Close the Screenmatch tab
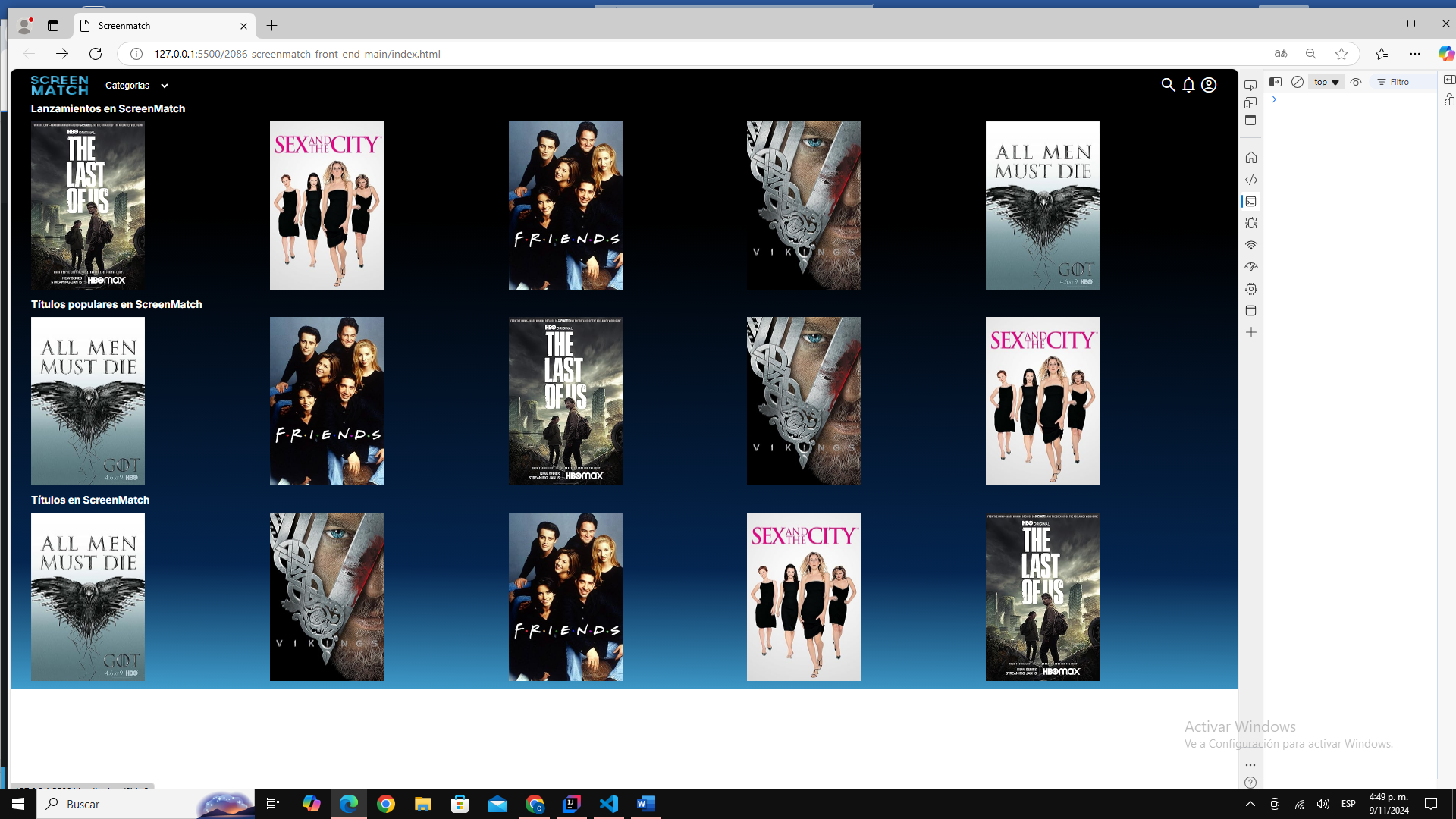 coord(243,26)
